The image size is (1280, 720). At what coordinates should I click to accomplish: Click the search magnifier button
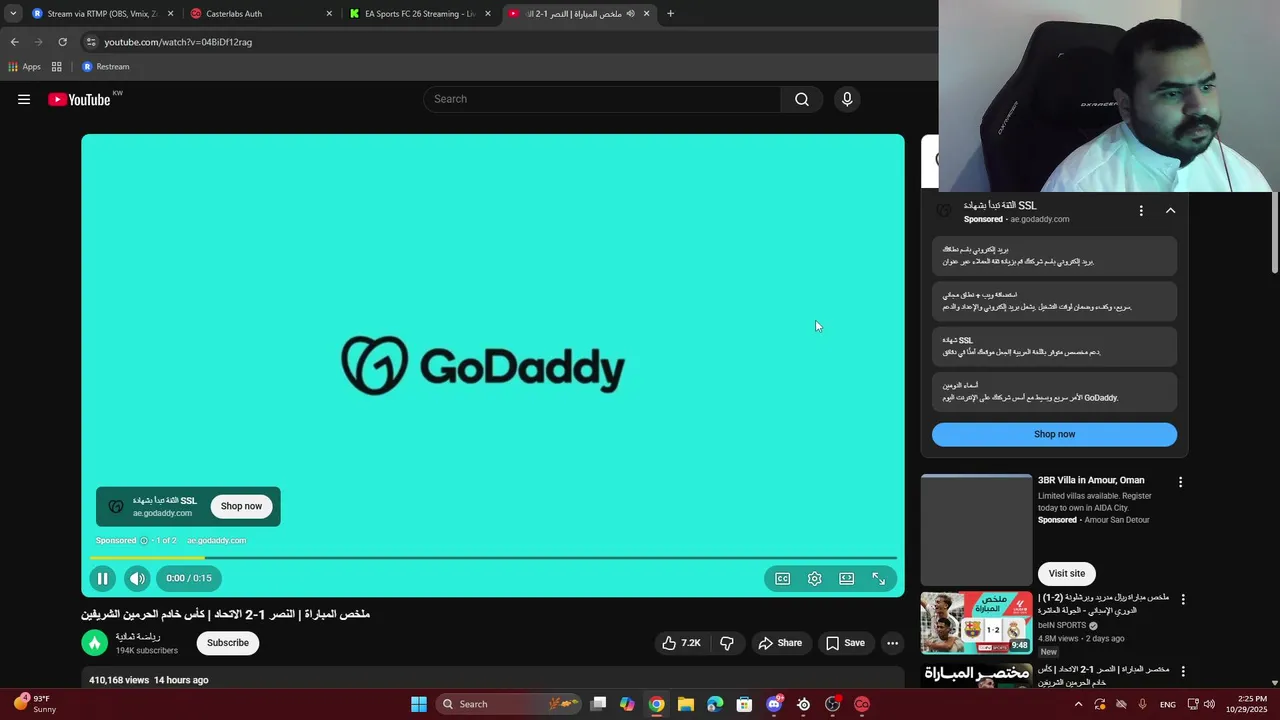tap(802, 99)
